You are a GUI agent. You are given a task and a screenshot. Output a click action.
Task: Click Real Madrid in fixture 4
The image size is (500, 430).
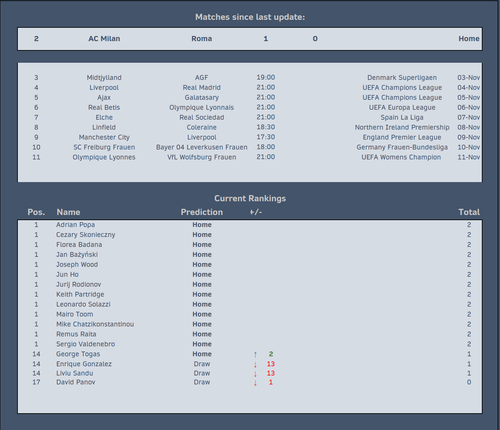coord(202,88)
